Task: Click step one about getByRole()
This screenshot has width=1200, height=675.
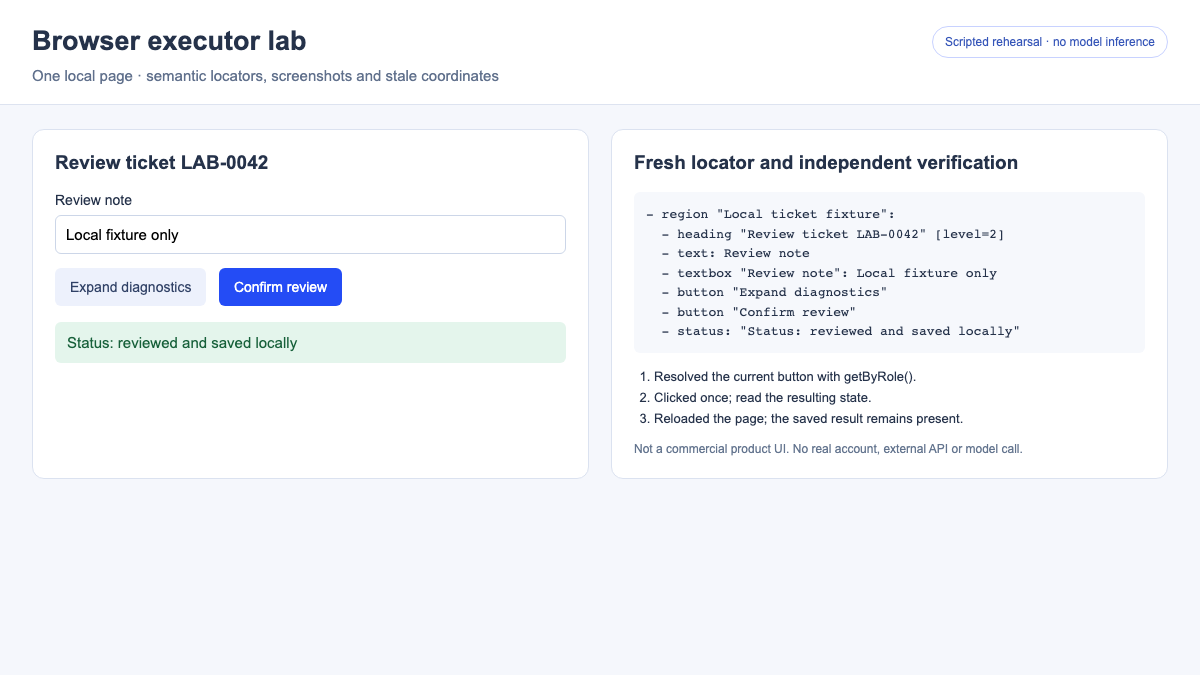Action: (785, 377)
